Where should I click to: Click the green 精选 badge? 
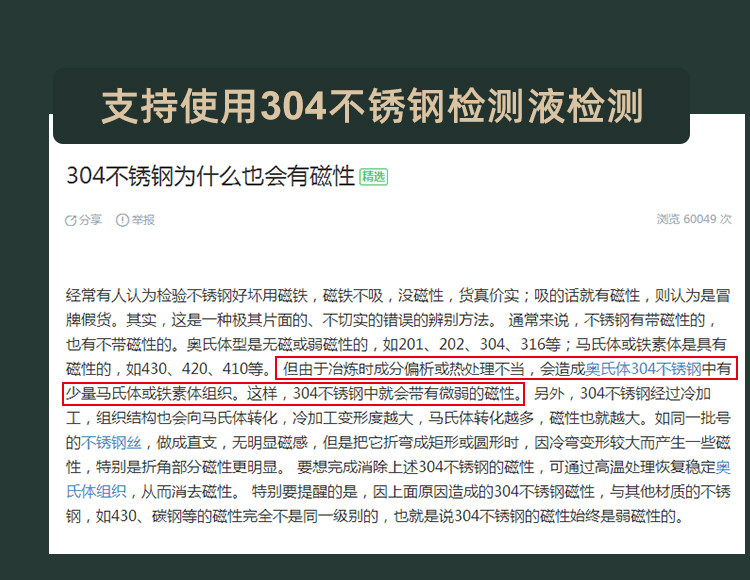pos(373,177)
